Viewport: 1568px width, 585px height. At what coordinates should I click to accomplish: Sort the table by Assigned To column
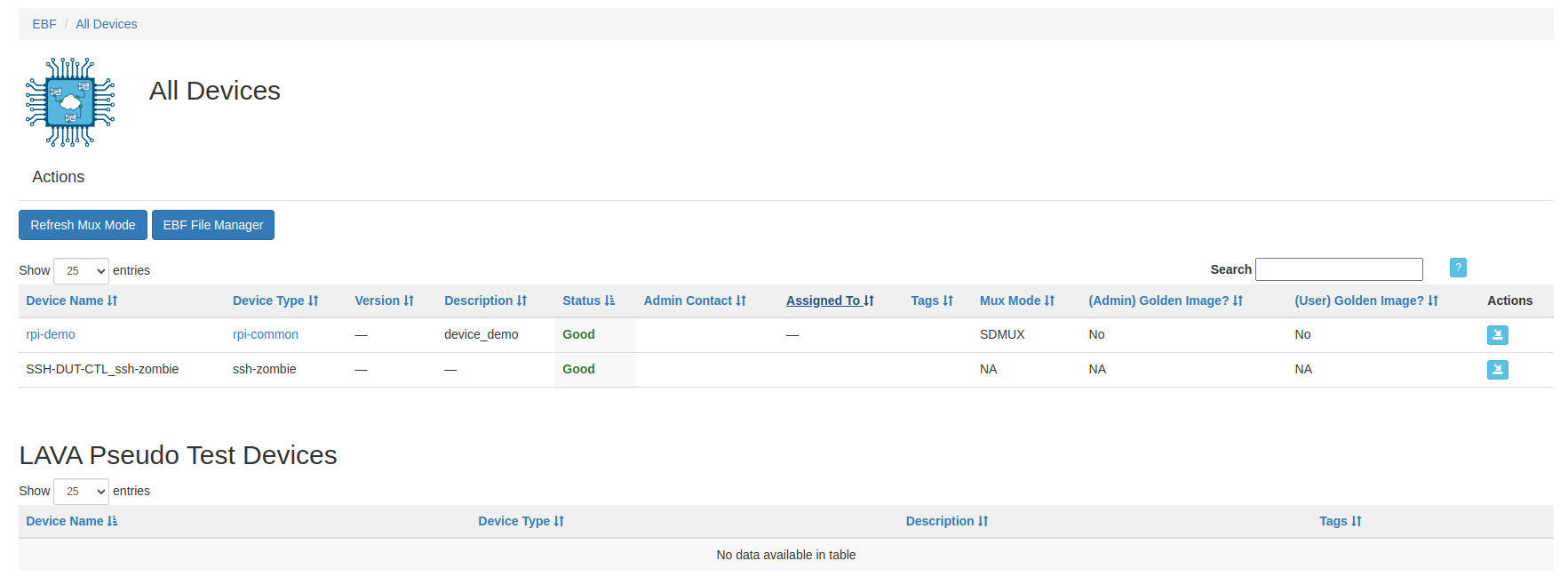click(830, 301)
